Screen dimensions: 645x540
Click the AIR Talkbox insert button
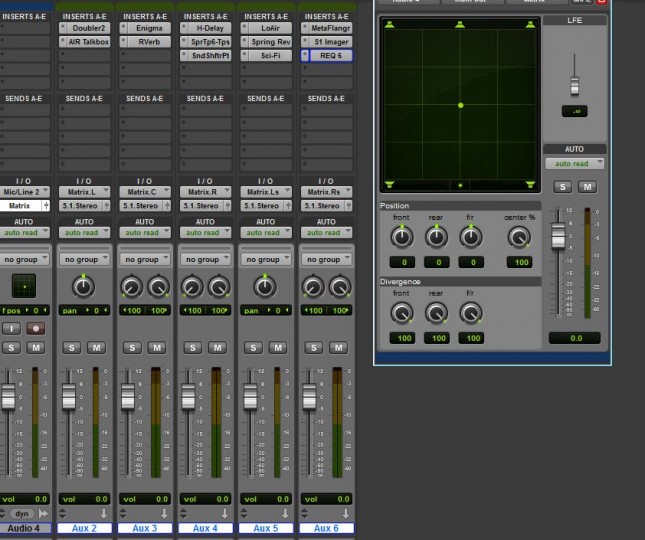tap(88, 42)
